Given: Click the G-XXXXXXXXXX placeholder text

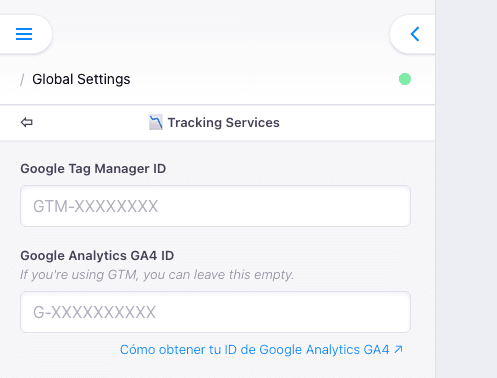Looking at the screenshot, I should pyautogui.click(x=94, y=312).
